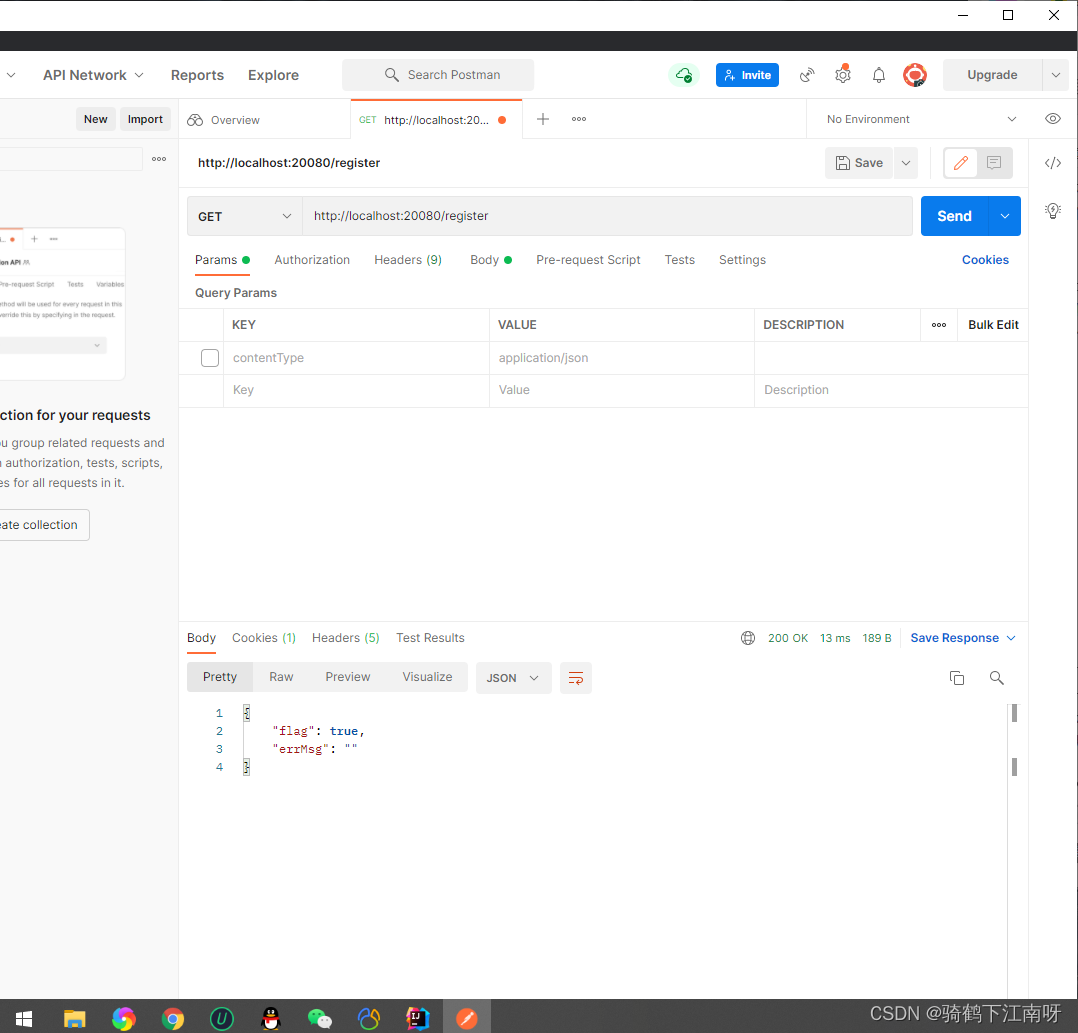1078x1033 pixels.
Task: Switch to the Headers (9) request tab
Action: [x=408, y=260]
